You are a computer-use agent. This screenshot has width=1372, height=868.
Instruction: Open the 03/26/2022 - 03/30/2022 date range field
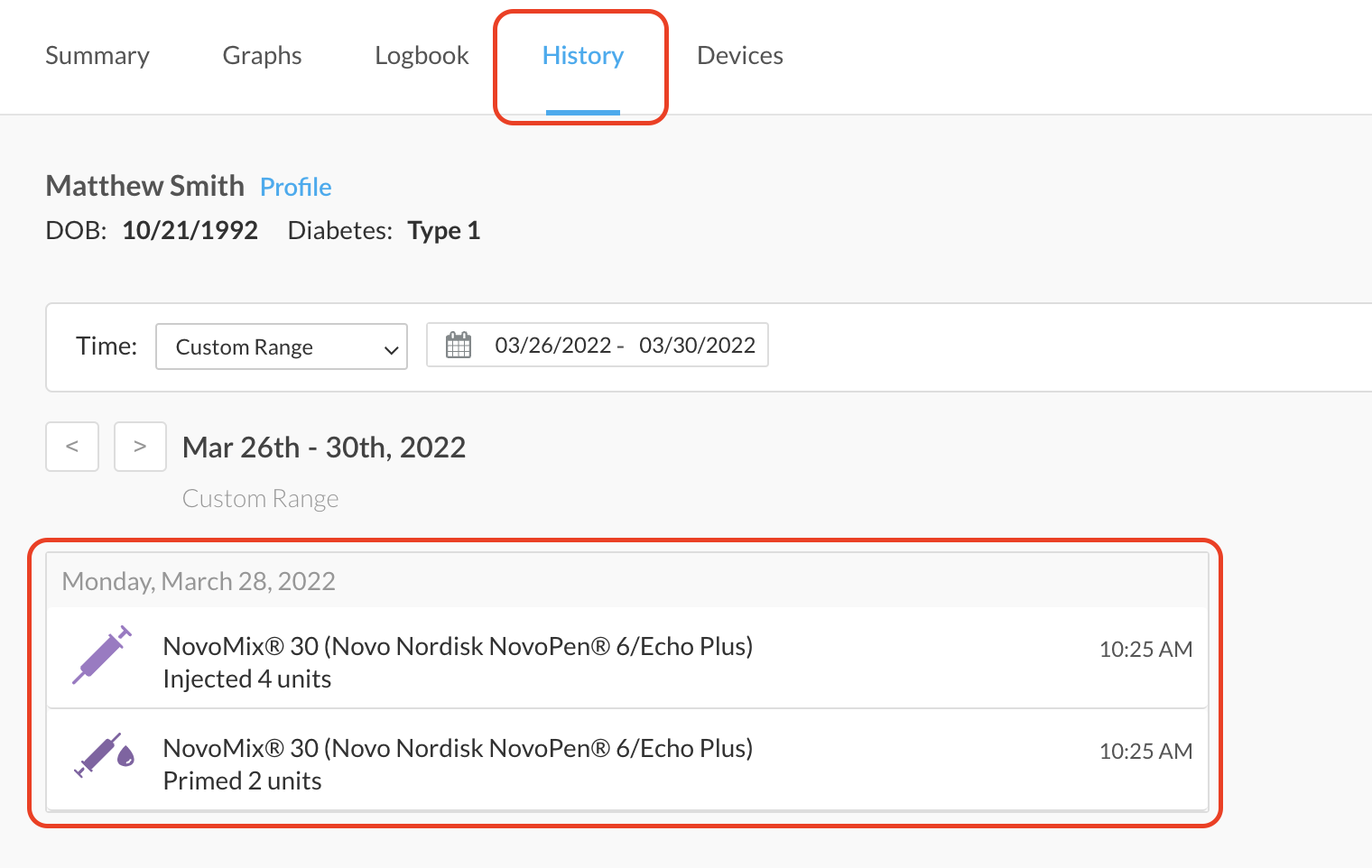point(598,345)
